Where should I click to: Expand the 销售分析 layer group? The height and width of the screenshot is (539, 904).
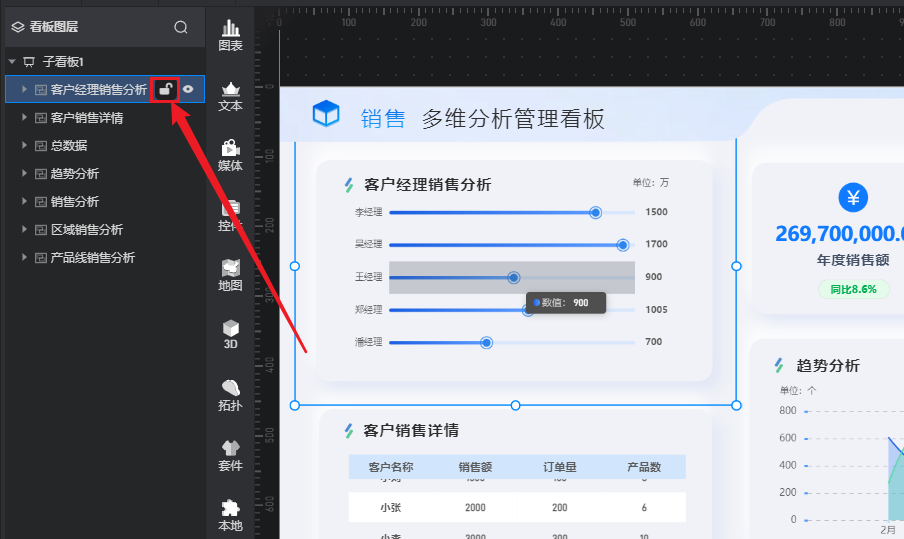click(24, 201)
